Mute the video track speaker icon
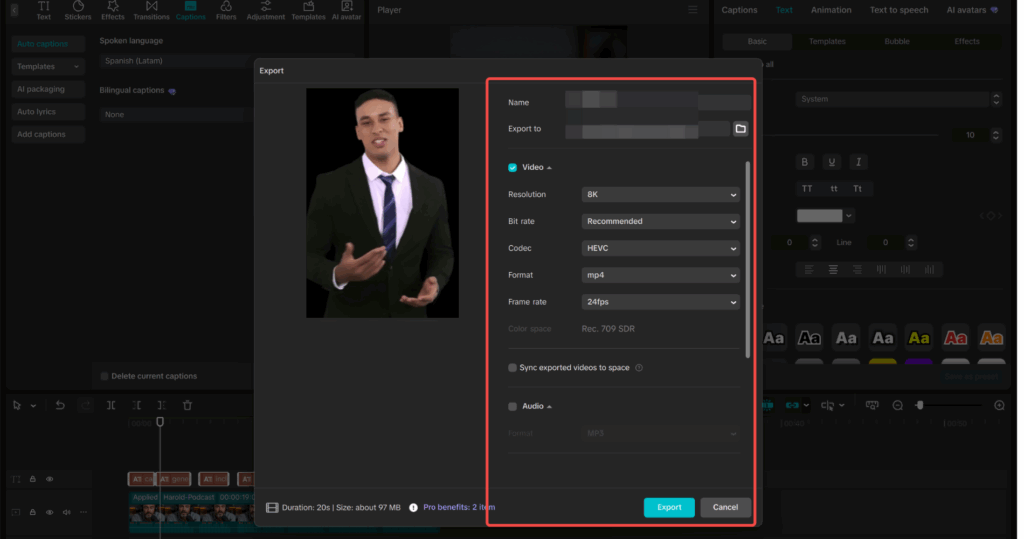This screenshot has height=539, width=1024. click(67, 512)
